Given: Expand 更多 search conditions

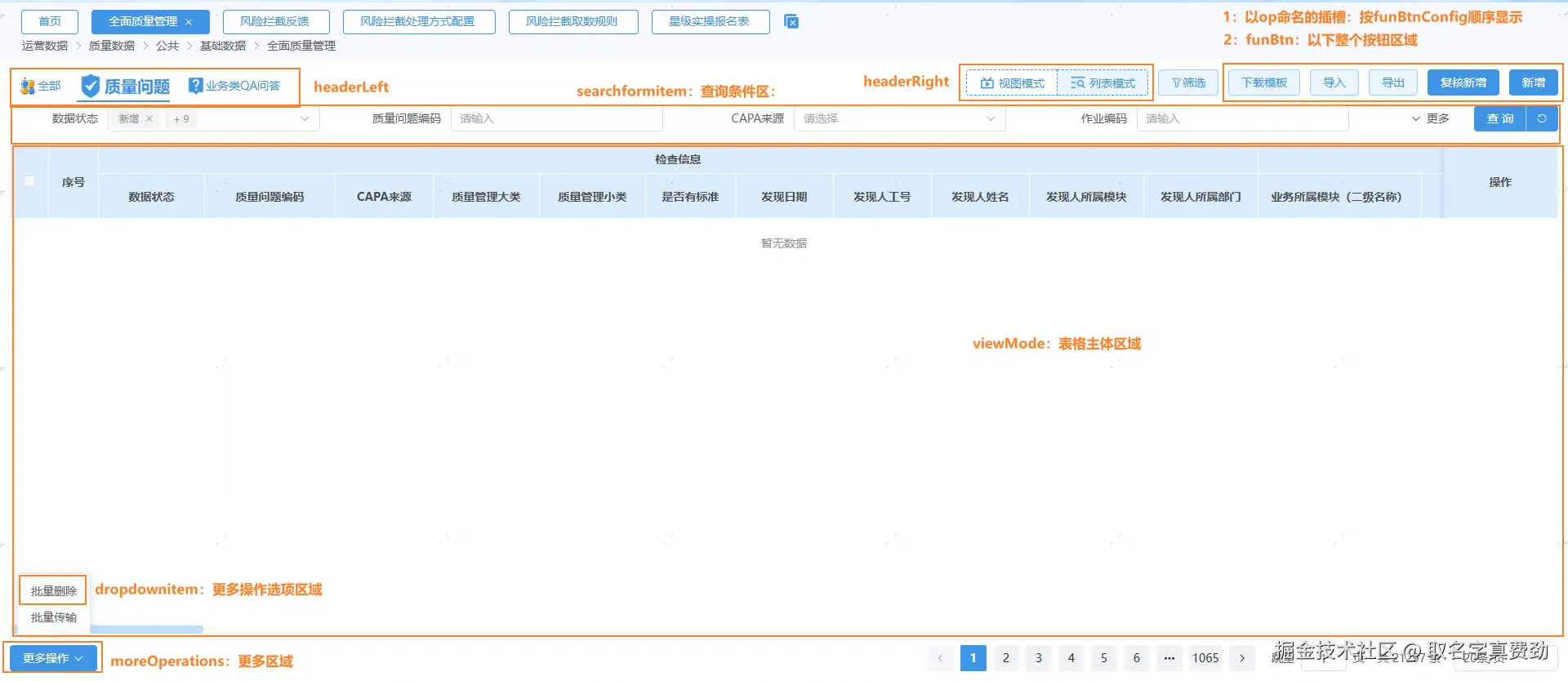Looking at the screenshot, I should pos(1430,119).
